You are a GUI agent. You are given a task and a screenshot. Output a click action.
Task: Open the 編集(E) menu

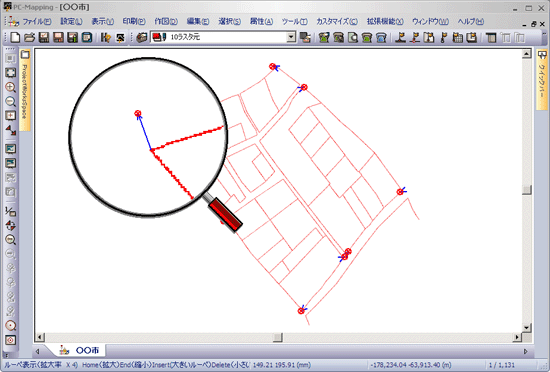click(198, 22)
